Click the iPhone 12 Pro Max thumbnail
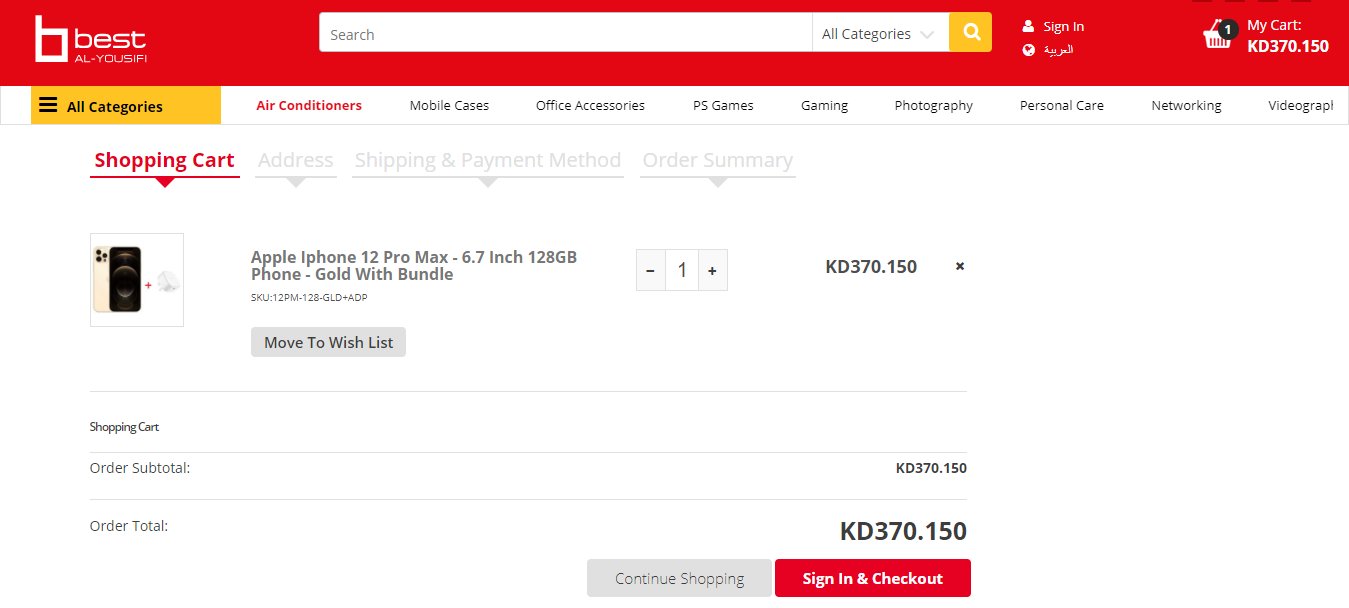 [x=137, y=280]
